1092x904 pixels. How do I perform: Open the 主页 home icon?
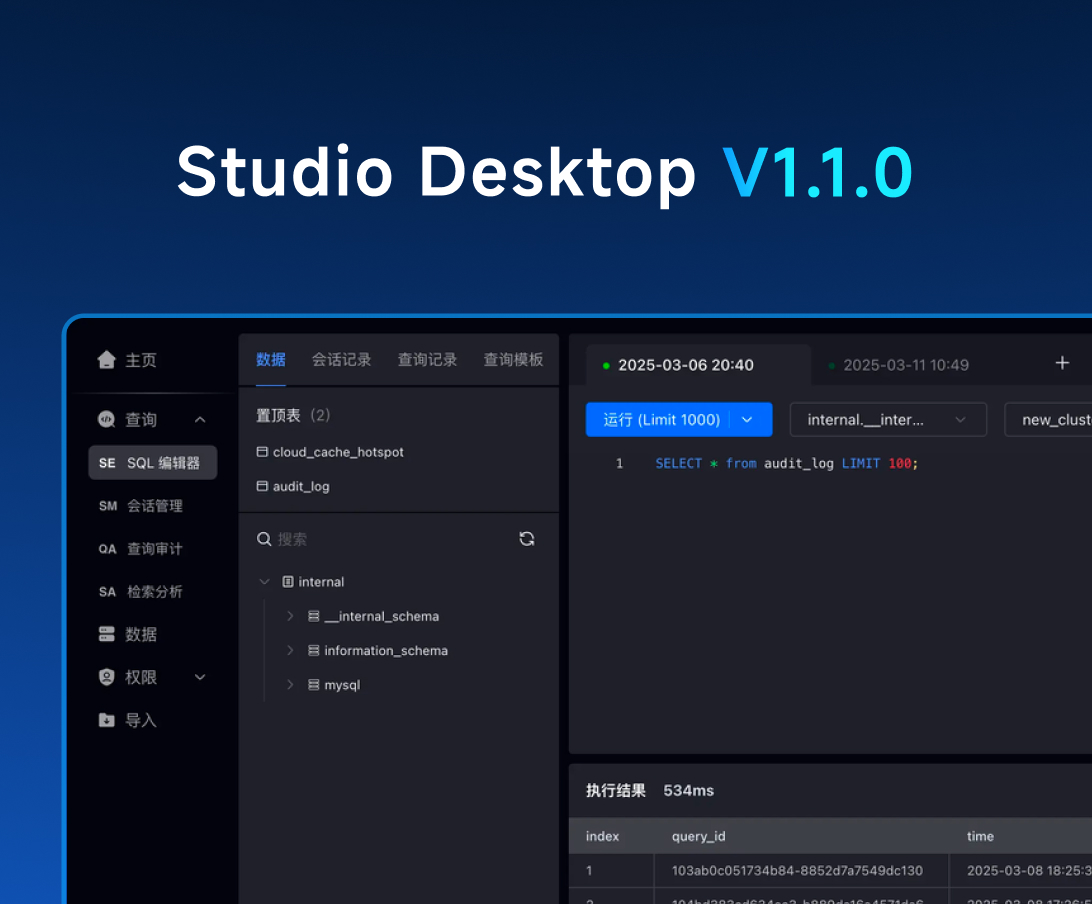coord(107,359)
